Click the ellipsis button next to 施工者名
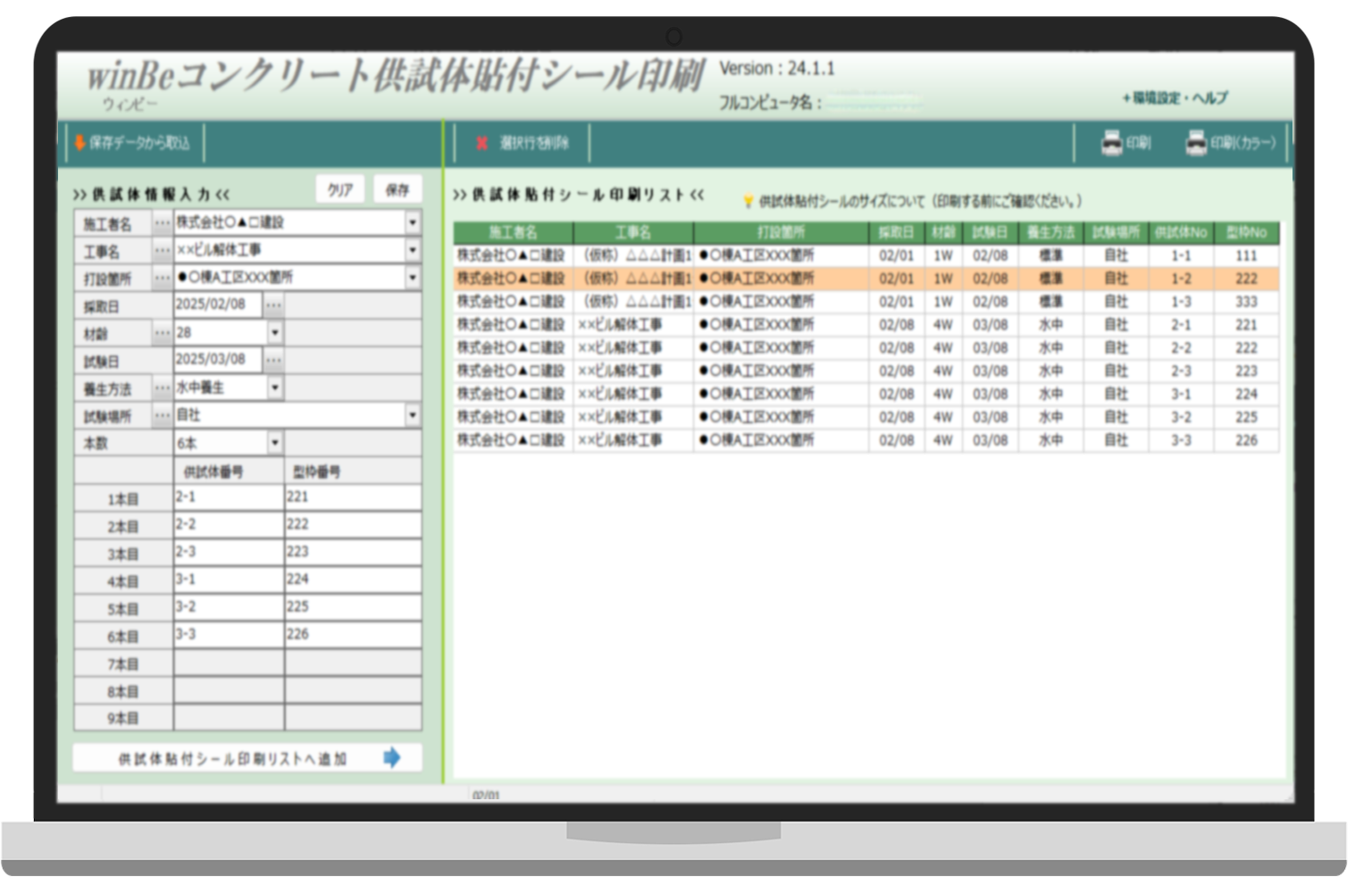1372x885 pixels. click(x=162, y=222)
